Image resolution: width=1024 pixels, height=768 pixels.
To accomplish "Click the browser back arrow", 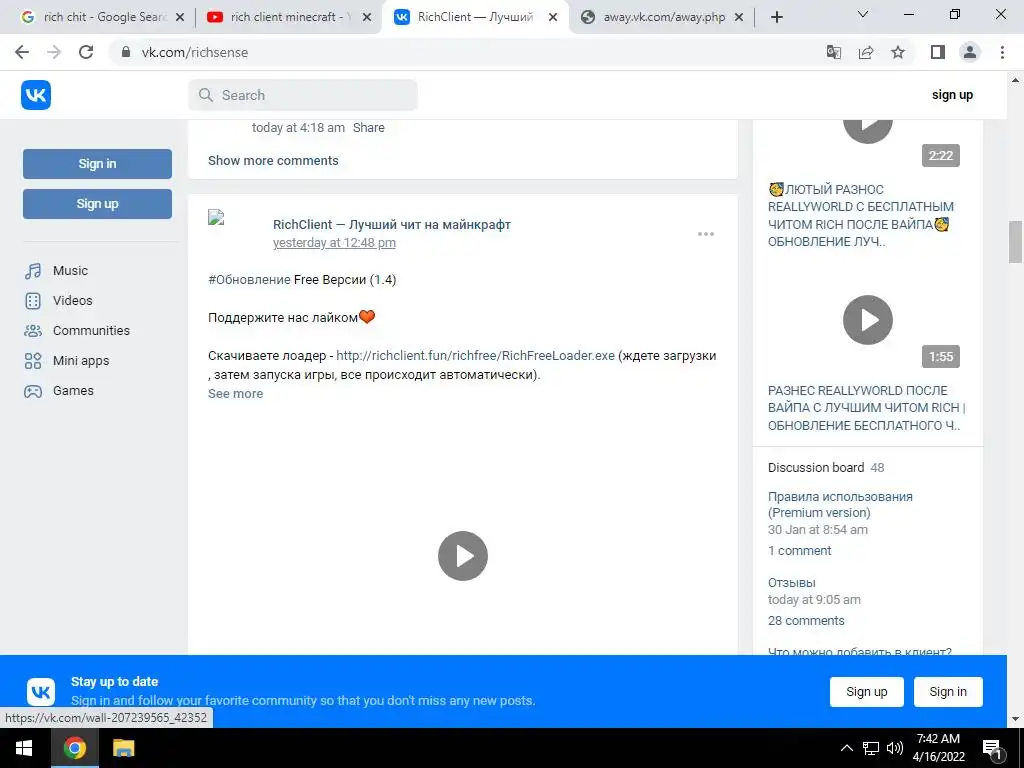I will coord(22,52).
